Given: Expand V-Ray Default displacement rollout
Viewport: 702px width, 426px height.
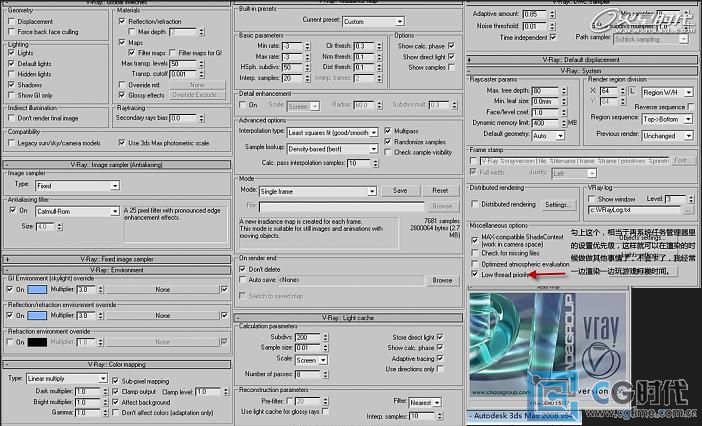Looking at the screenshot, I should (x=582, y=60).
